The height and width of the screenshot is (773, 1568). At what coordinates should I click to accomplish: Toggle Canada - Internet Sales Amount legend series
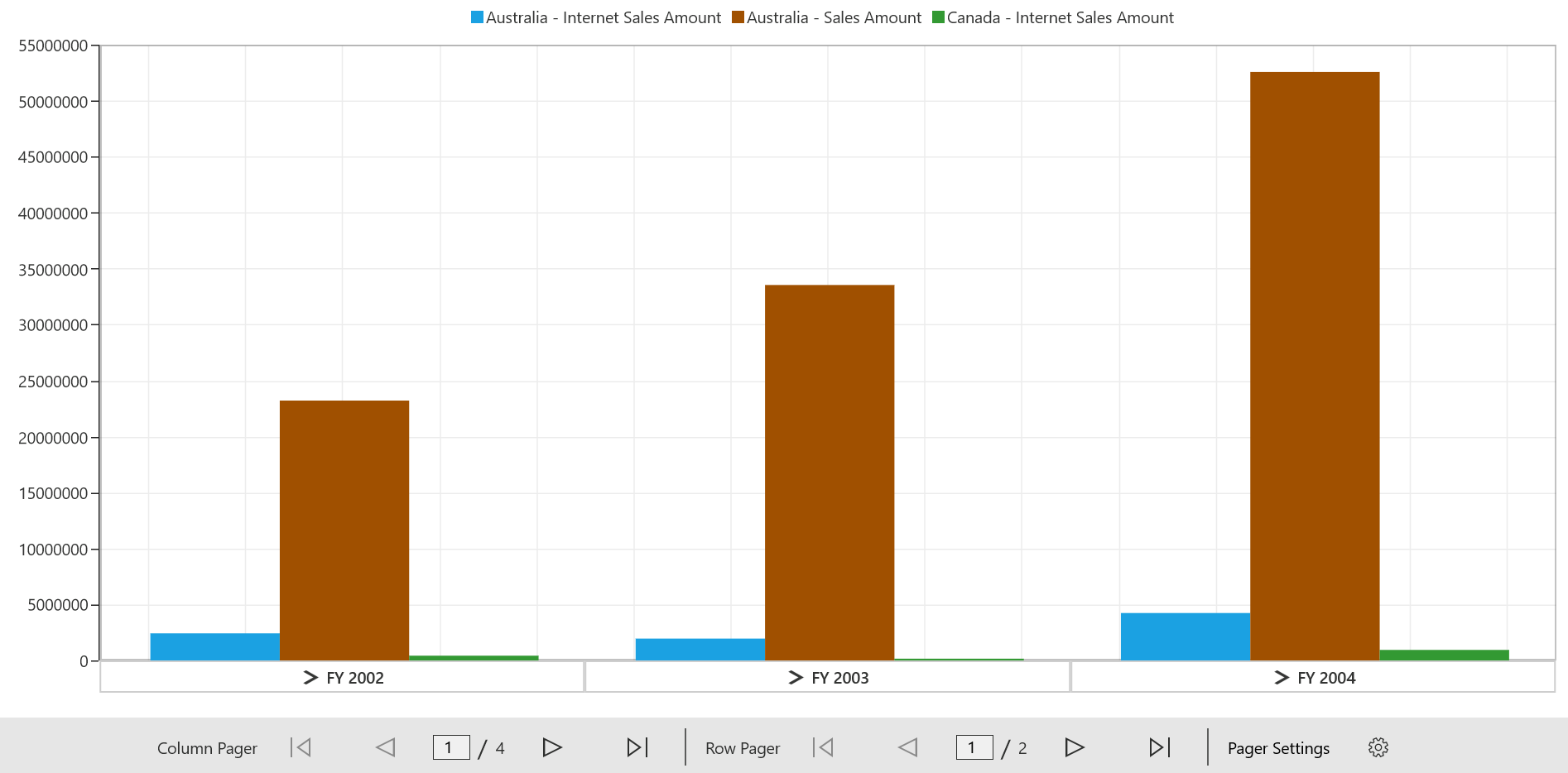(x=1053, y=17)
